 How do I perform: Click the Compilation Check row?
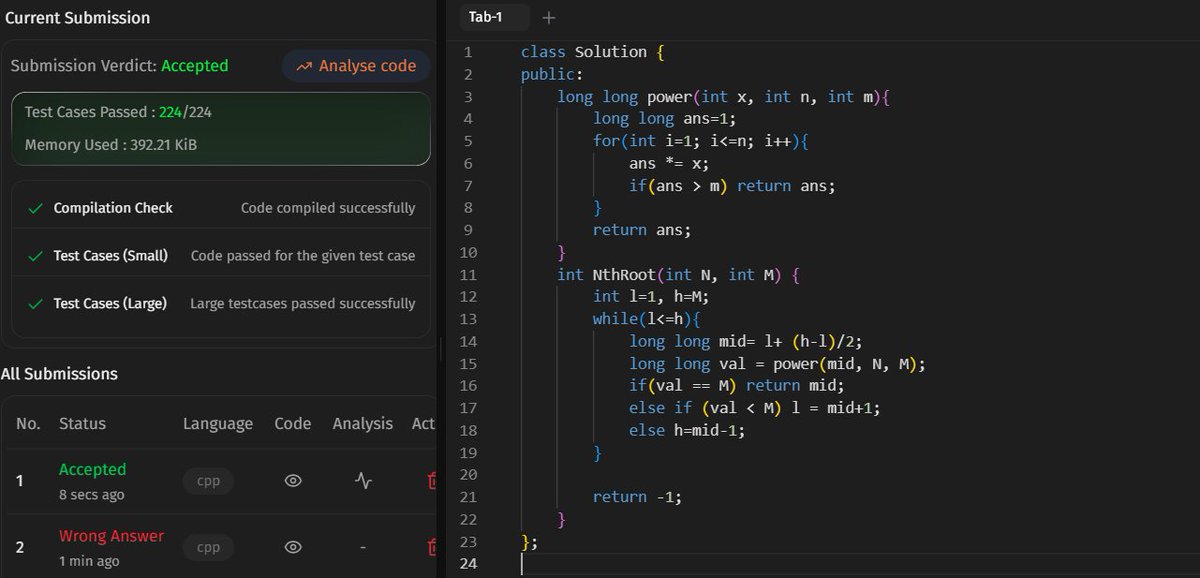(221, 208)
